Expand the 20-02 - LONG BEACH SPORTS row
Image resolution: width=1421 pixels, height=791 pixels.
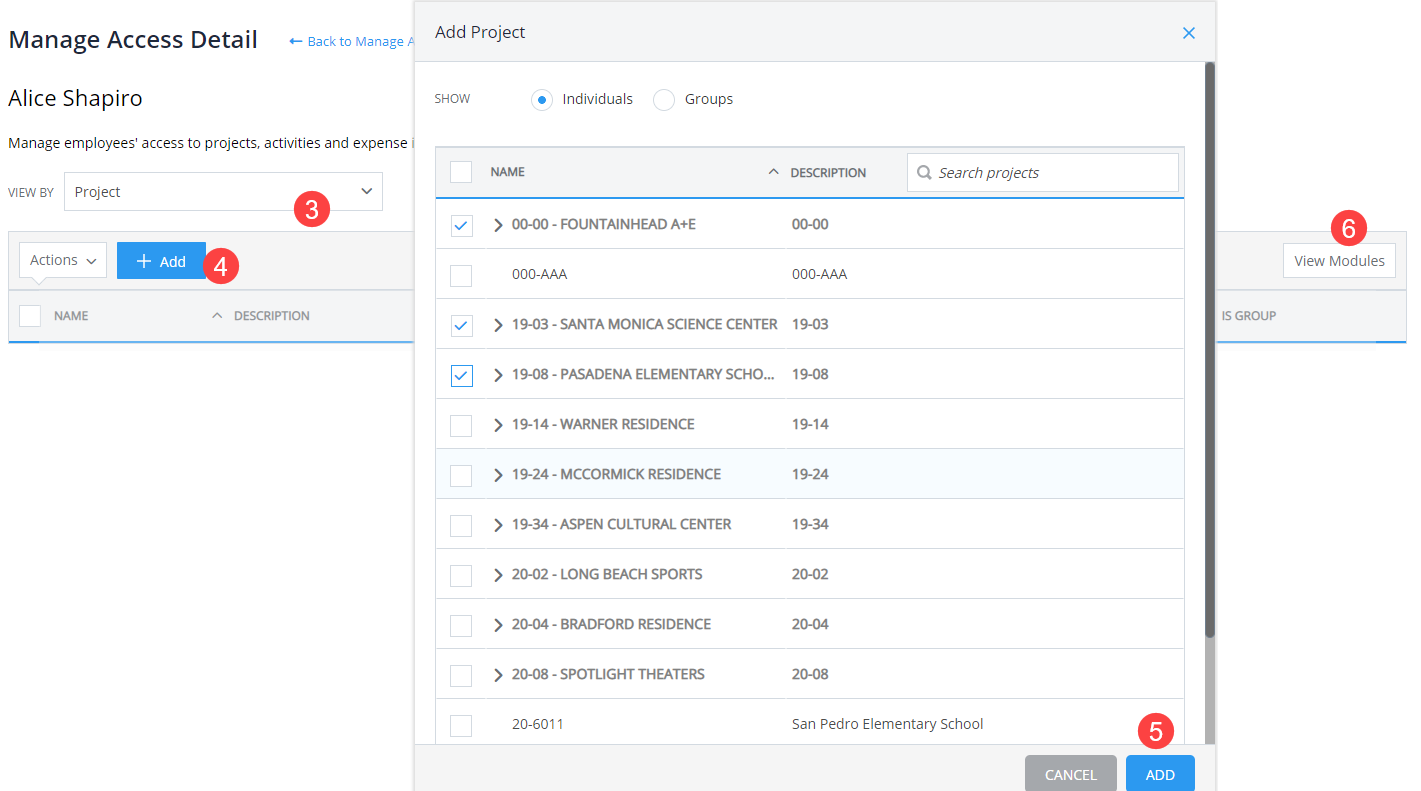point(498,575)
